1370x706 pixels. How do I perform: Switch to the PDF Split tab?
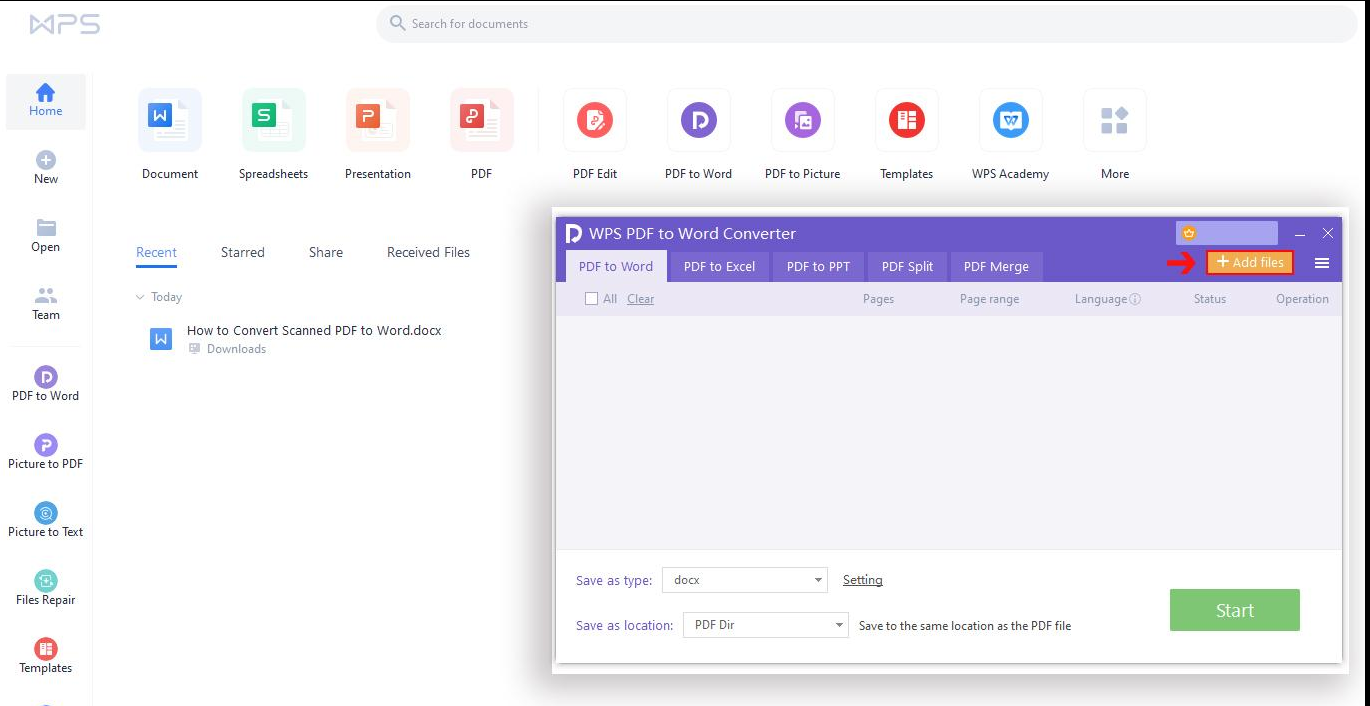907,266
